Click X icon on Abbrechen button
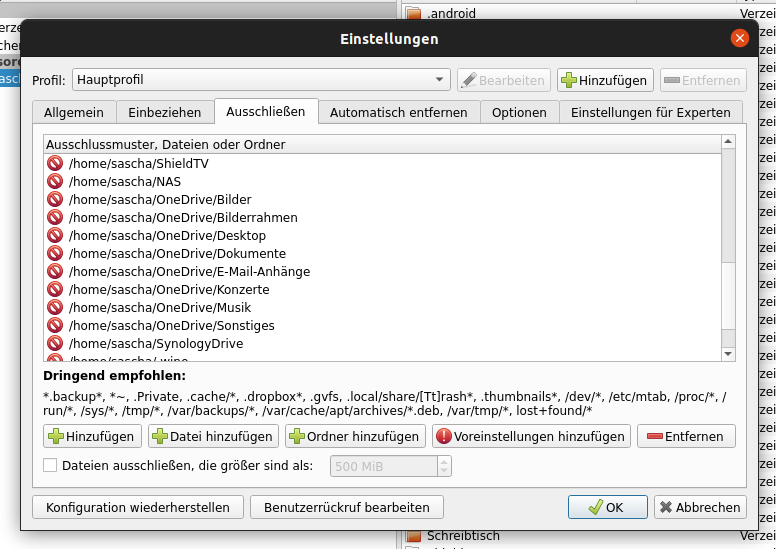776x549 pixels. (666, 507)
